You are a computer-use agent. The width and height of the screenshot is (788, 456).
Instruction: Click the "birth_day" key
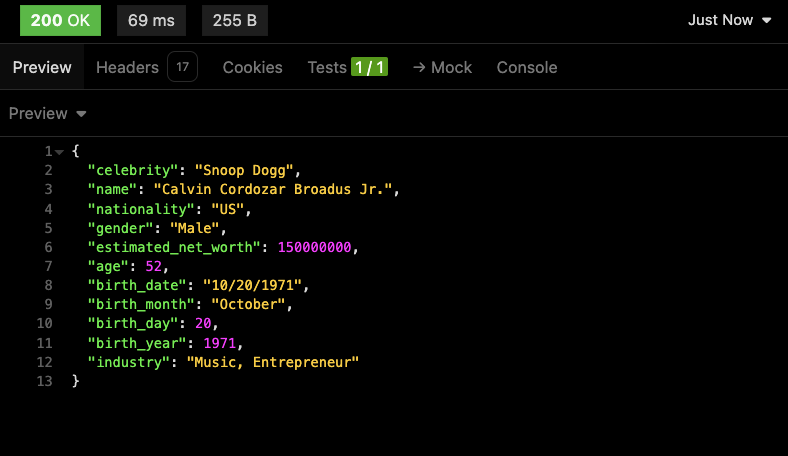coord(133,323)
